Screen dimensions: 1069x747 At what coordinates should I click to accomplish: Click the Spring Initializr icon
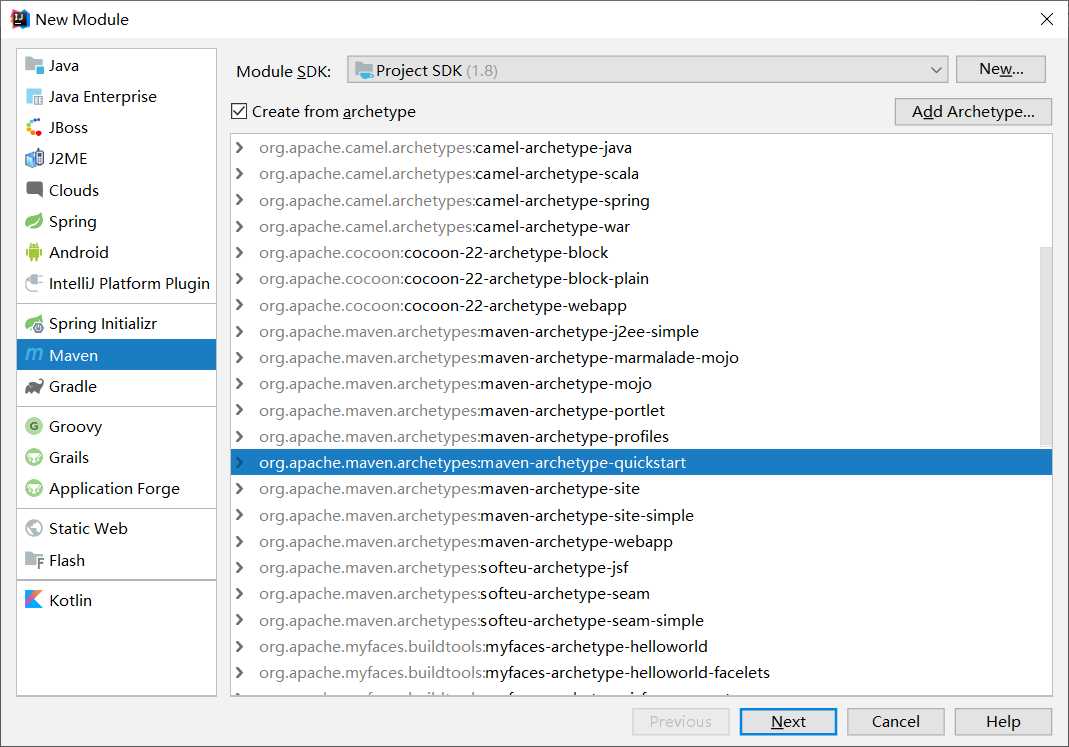pos(34,324)
